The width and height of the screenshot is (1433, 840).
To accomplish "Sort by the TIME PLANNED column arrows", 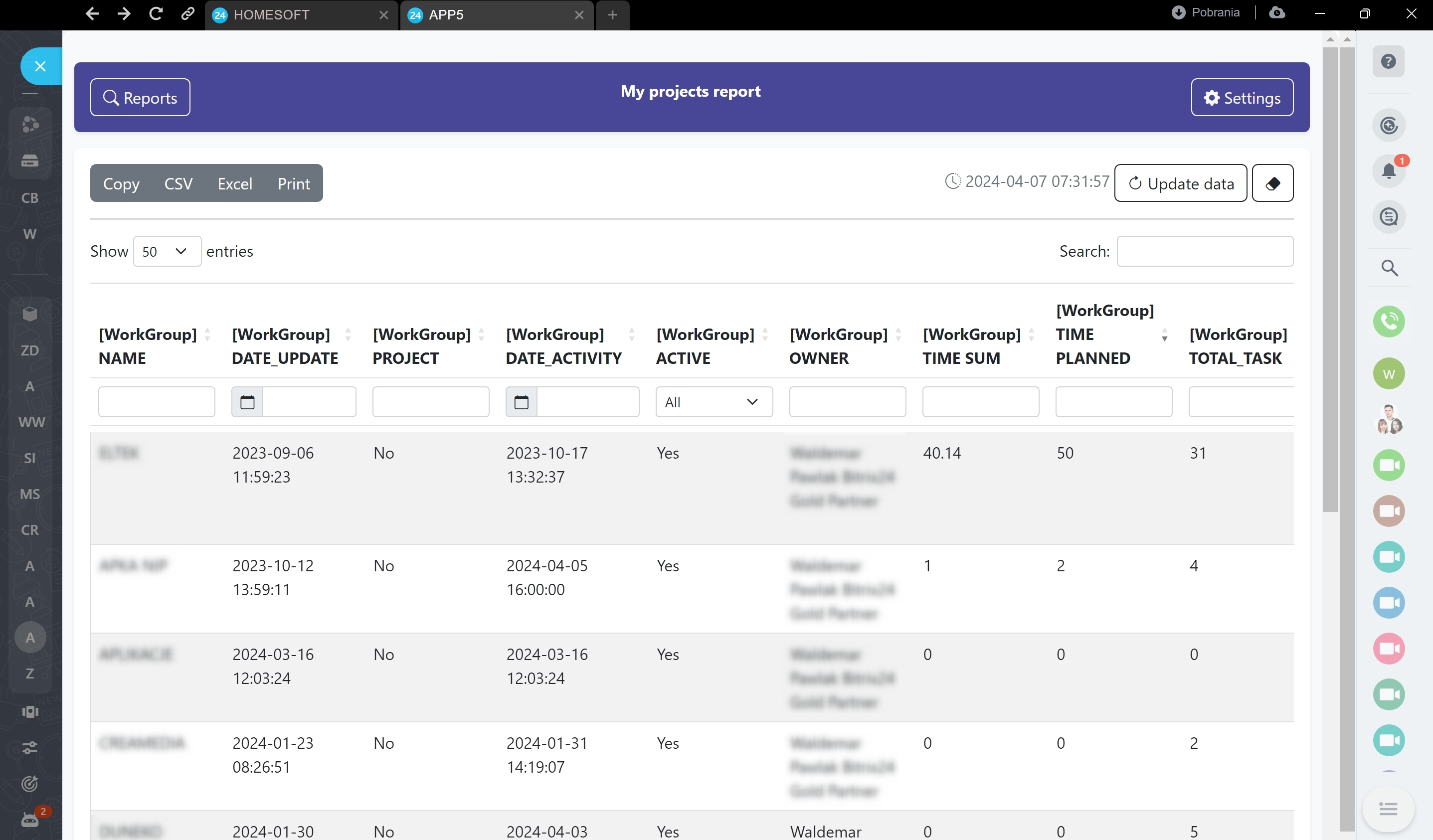I will pos(1164,335).
